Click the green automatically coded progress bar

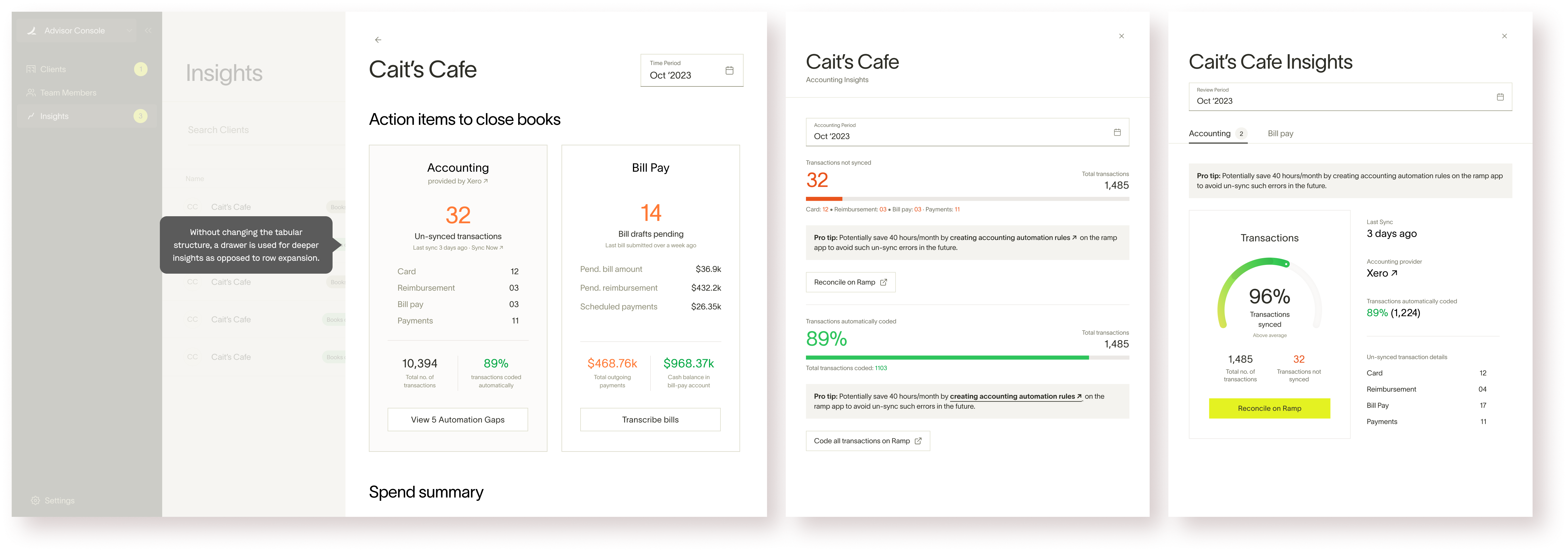(x=946, y=358)
